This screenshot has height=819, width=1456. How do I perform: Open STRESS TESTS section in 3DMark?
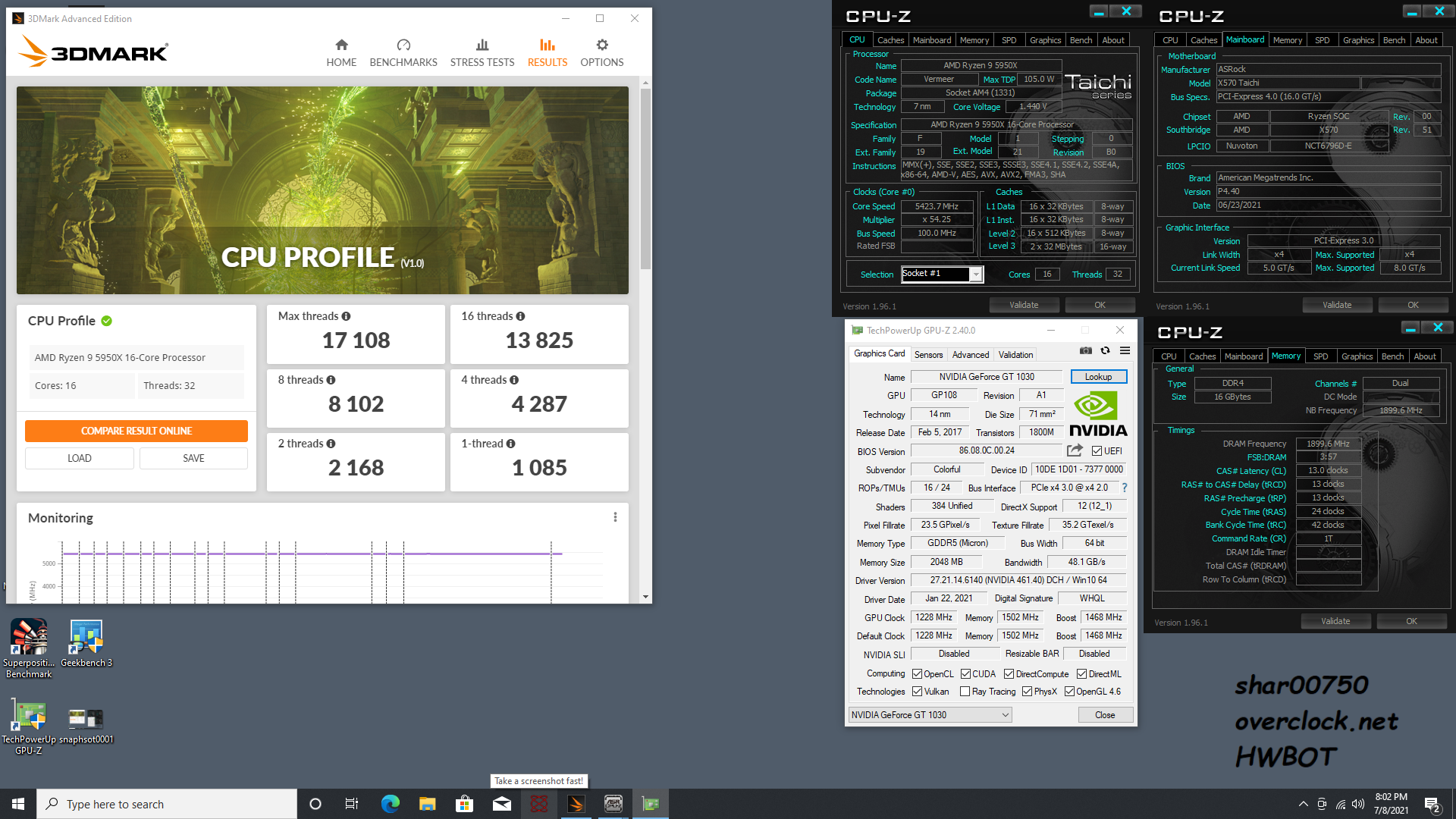[x=482, y=53]
